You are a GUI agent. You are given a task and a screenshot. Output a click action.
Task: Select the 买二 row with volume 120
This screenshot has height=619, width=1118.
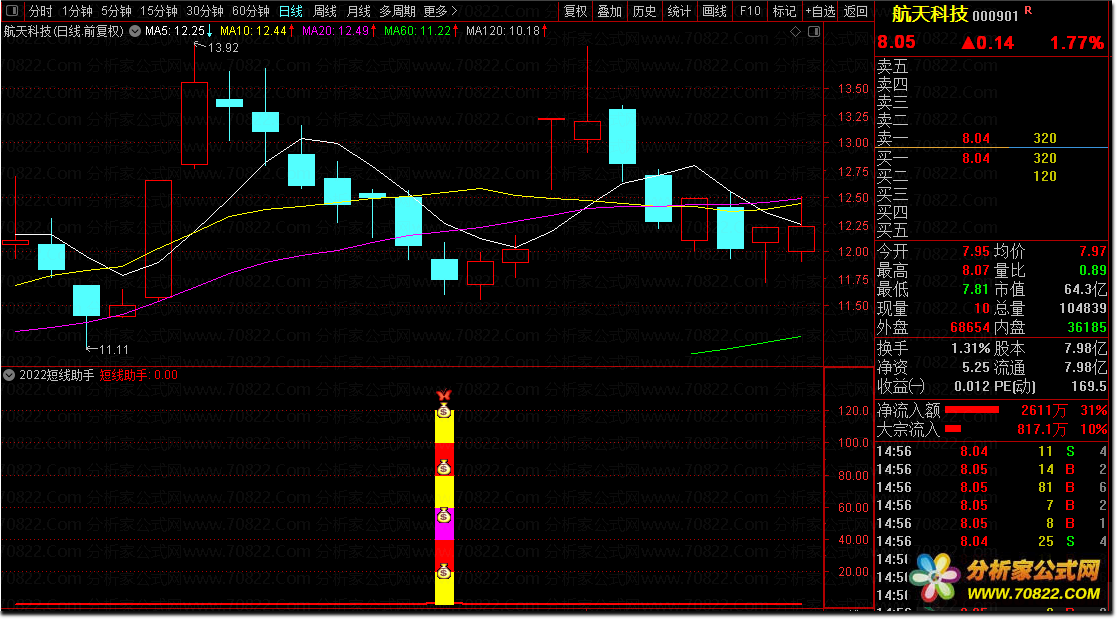click(x=992, y=176)
